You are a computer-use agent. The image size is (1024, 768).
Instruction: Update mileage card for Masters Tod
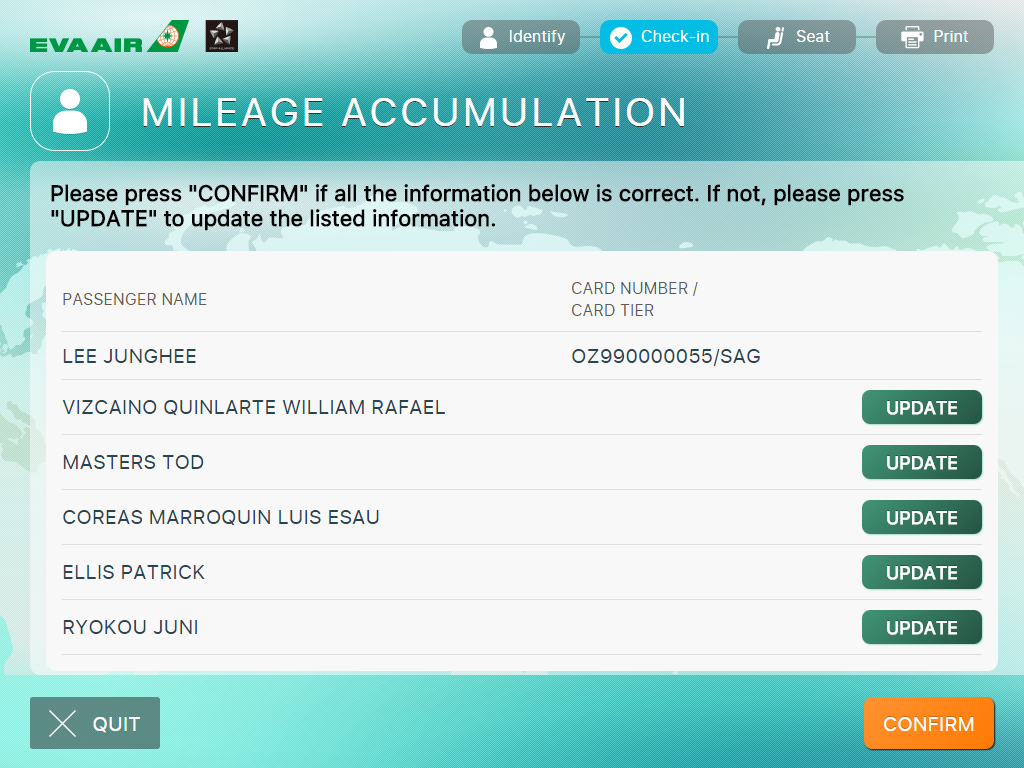pos(921,463)
